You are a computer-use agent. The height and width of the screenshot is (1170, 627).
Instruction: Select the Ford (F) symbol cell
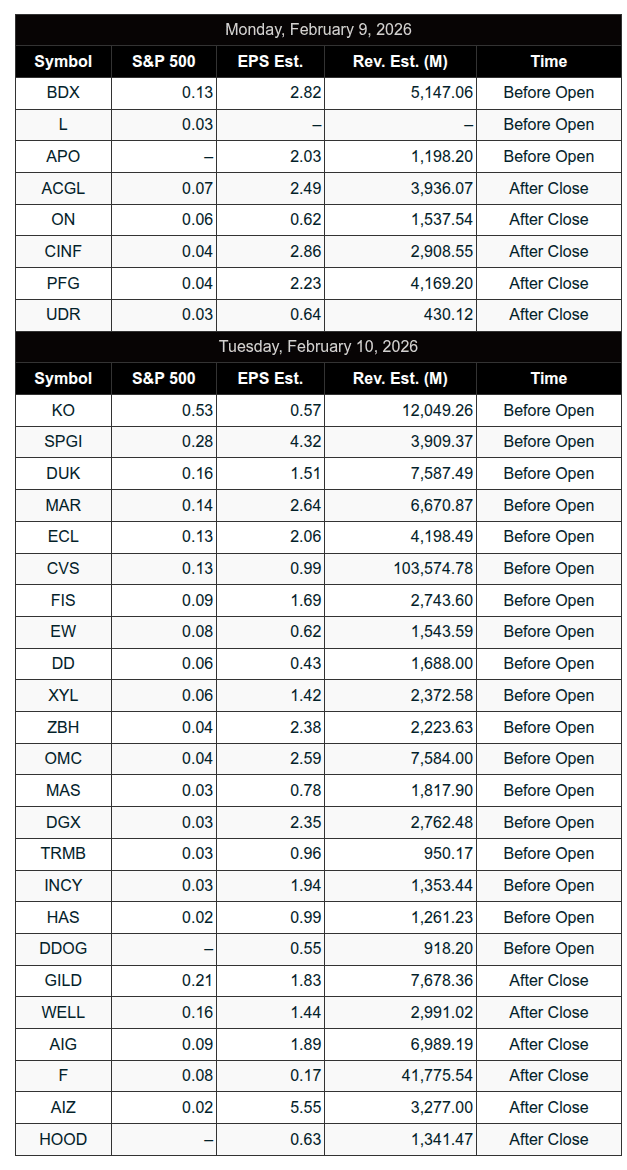tap(63, 1076)
